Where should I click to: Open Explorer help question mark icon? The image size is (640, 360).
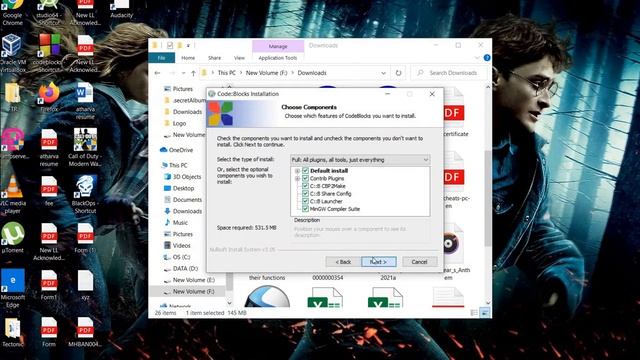tap(487, 58)
